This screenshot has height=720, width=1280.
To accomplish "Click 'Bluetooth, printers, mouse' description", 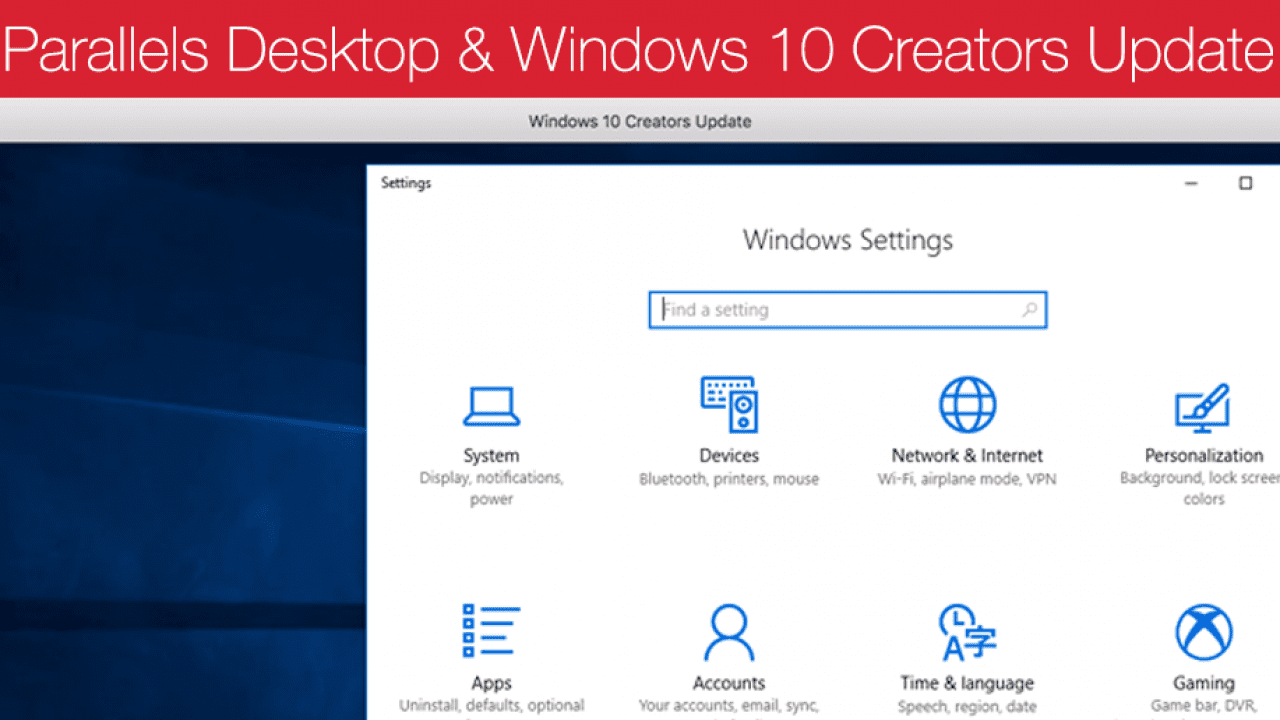I will point(729,479).
